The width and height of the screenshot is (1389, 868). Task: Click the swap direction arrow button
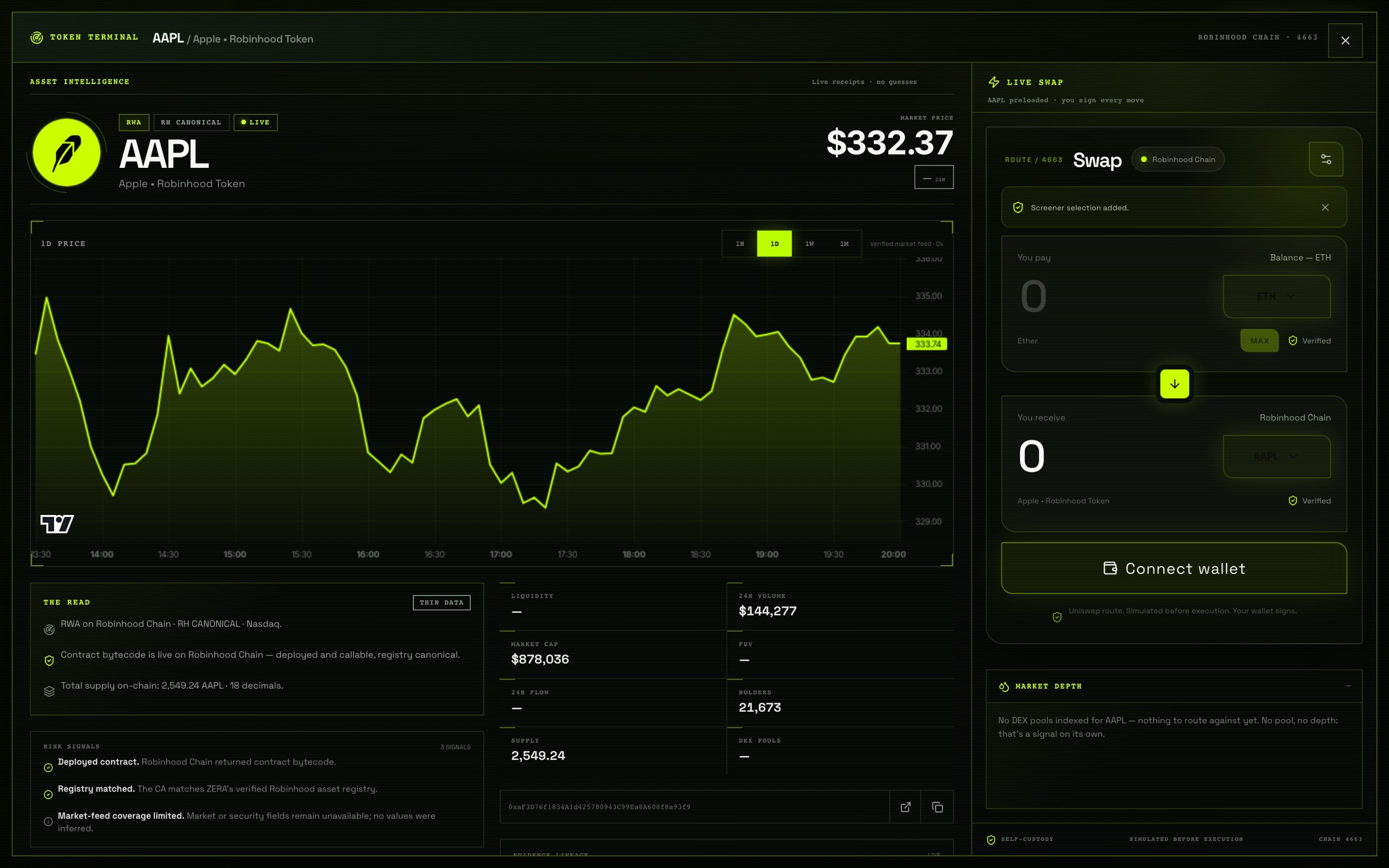[1174, 384]
